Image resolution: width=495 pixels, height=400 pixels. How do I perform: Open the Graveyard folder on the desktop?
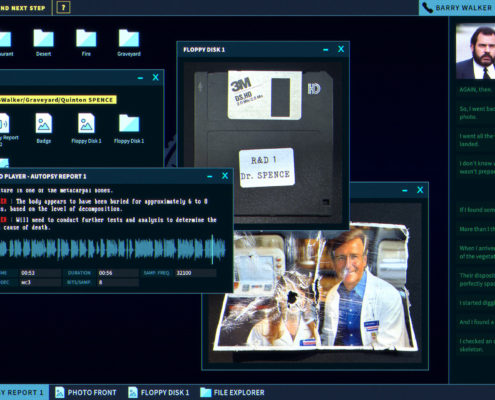[x=129, y=43]
